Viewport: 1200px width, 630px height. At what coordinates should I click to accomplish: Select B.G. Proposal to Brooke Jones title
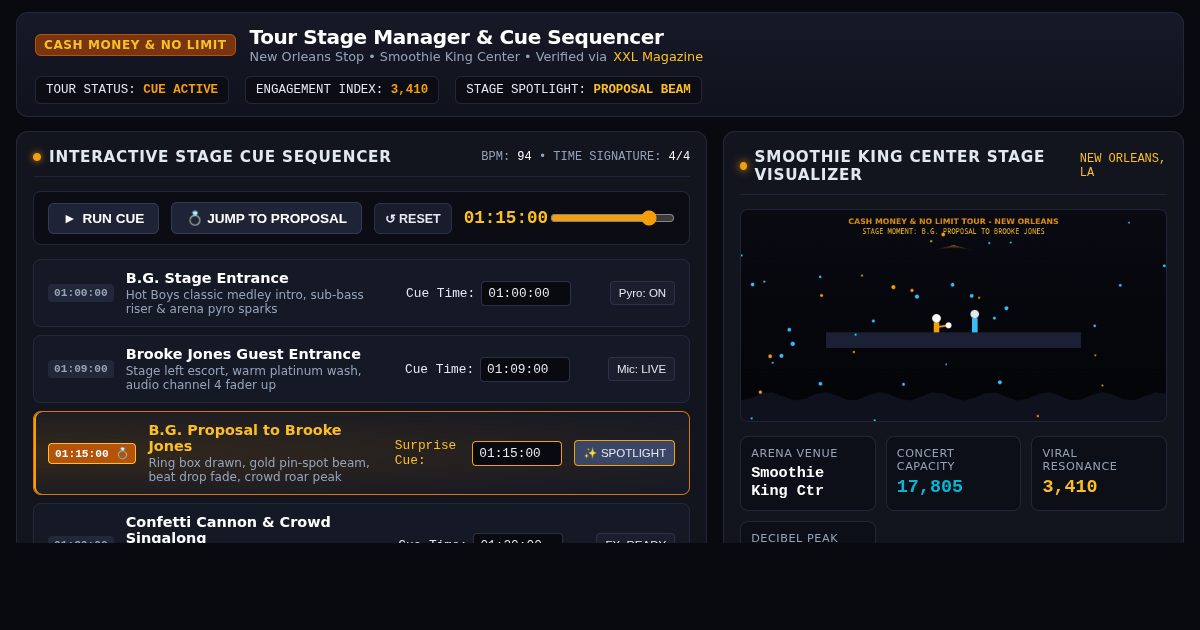pos(245,438)
